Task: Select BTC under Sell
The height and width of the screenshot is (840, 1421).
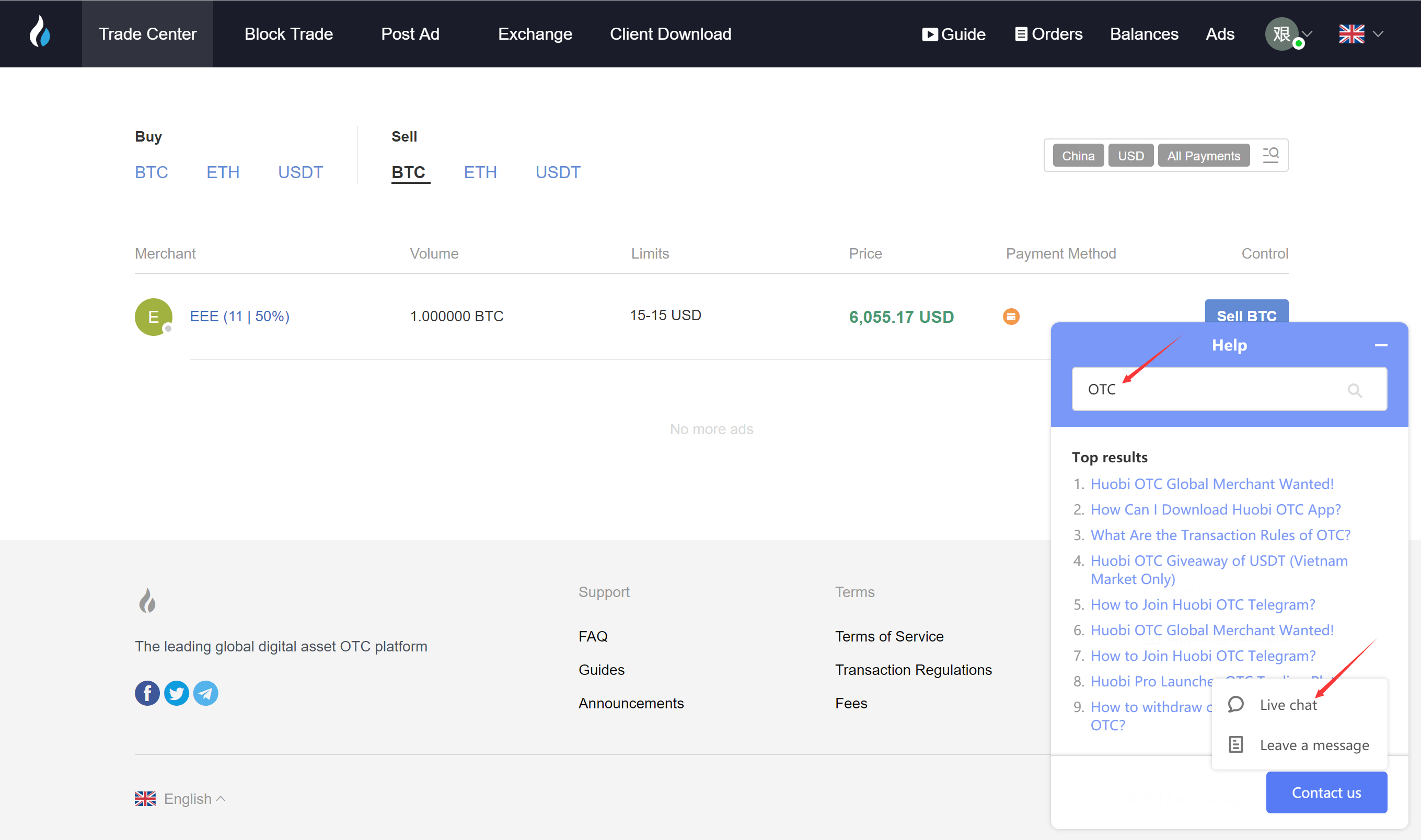Action: (x=408, y=172)
